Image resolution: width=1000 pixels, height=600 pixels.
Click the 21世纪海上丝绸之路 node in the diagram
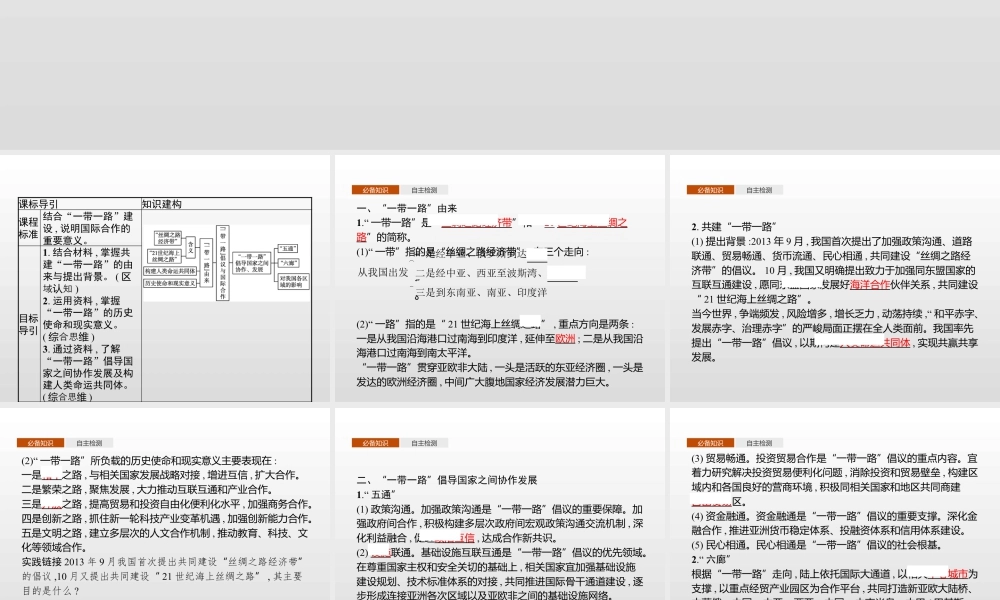166,255
